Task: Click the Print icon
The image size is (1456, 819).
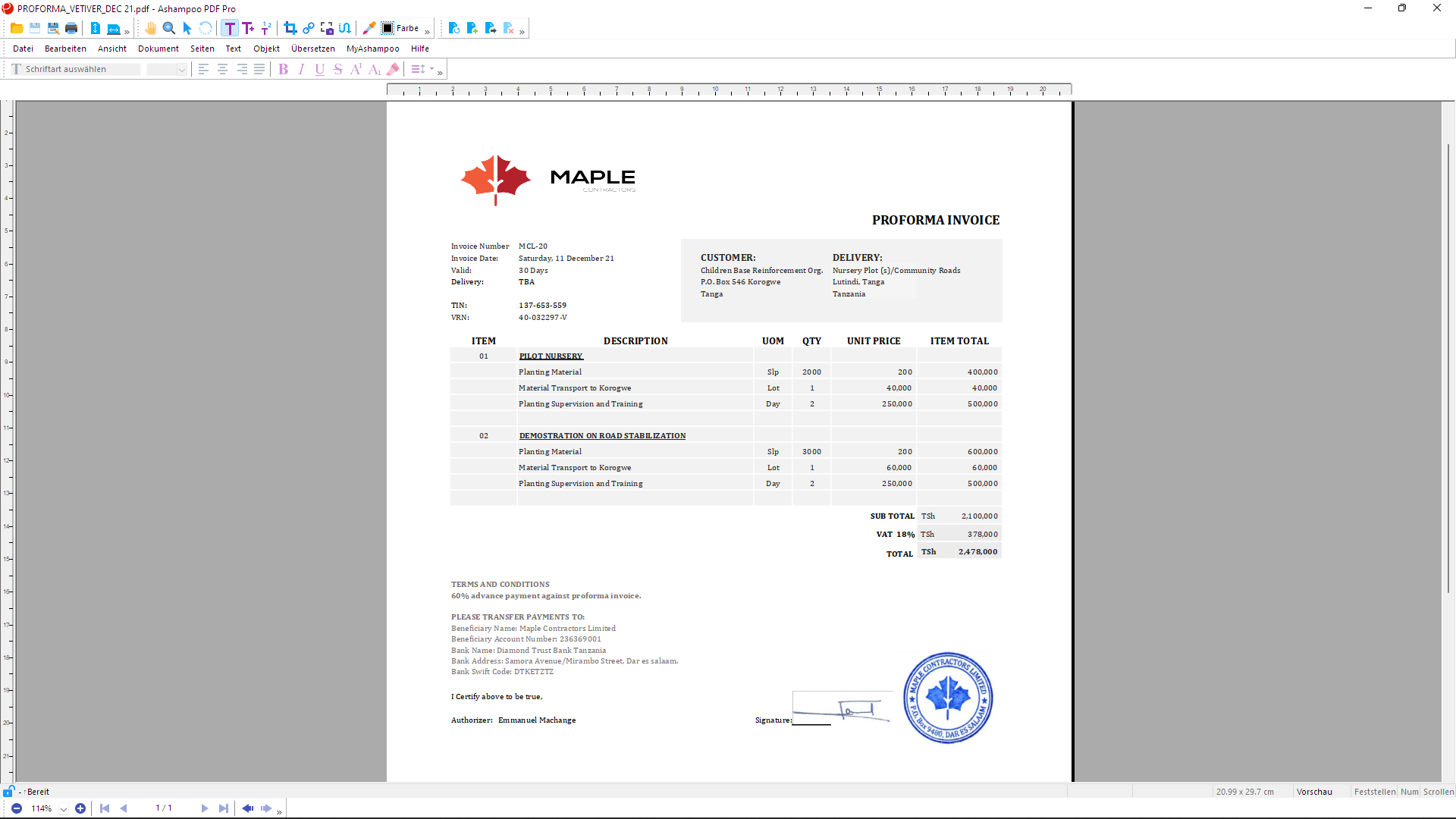Action: point(71,28)
